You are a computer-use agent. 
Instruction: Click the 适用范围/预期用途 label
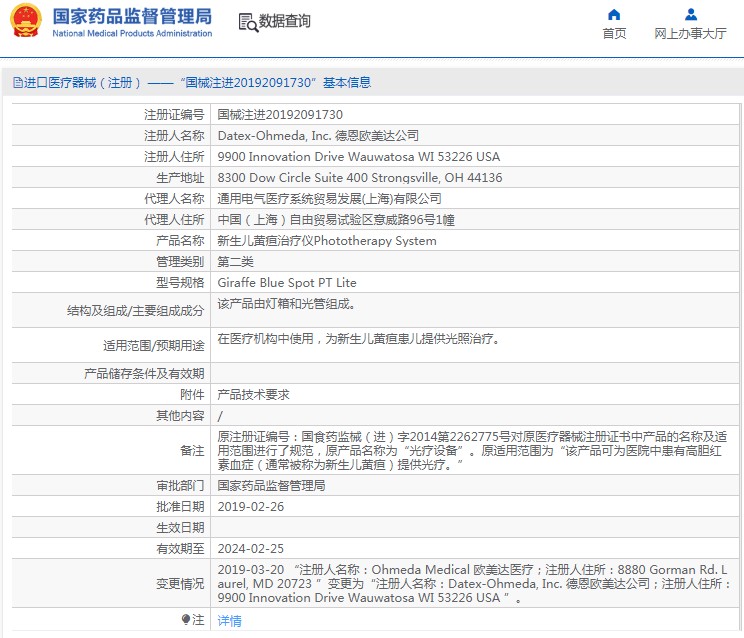click(x=153, y=346)
